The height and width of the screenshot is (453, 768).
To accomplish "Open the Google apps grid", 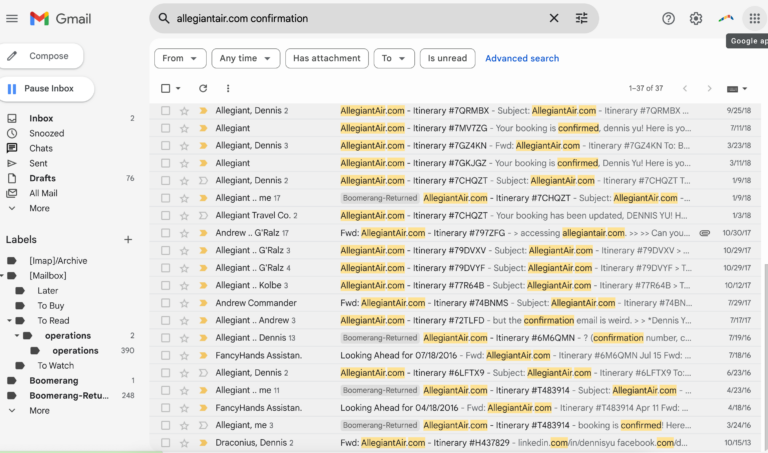I will [754, 18].
